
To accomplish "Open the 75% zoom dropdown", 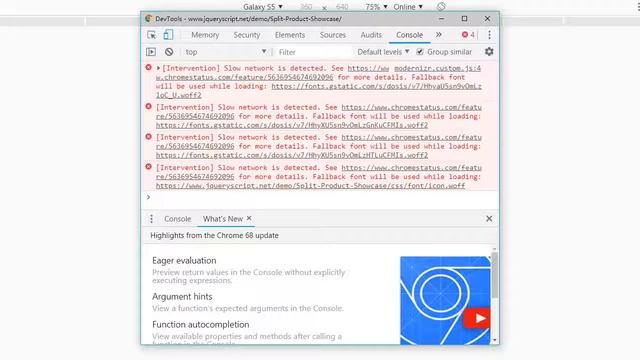I will [x=376, y=7].
